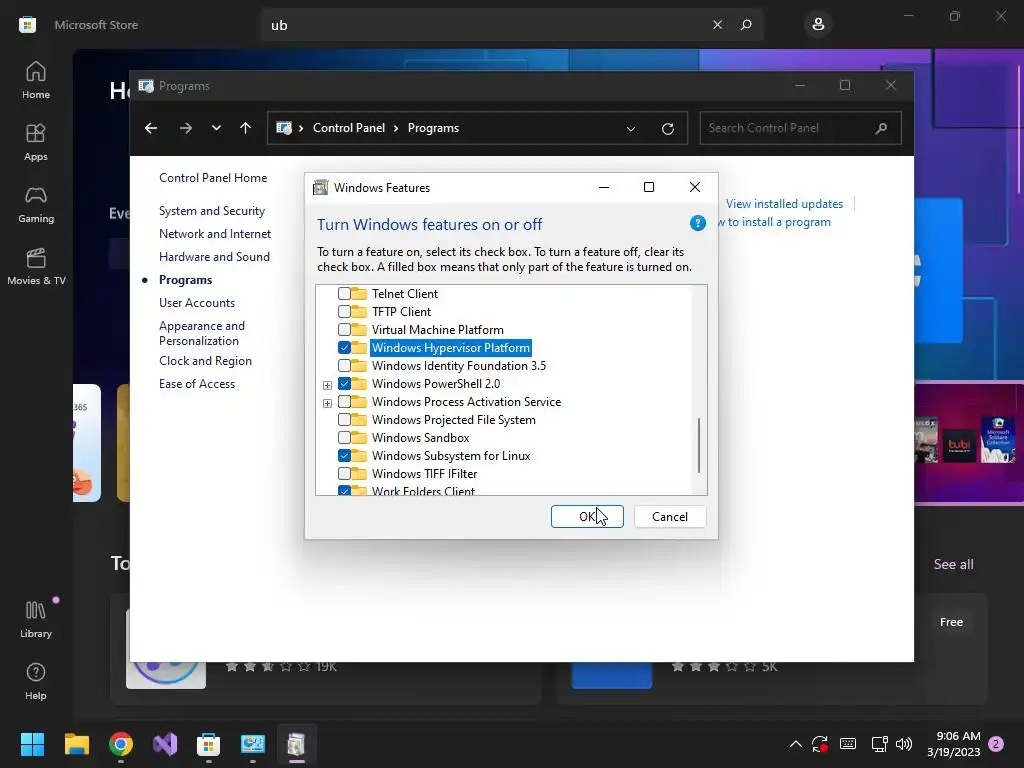The image size is (1024, 768).
Task: Click View installed updates link
Action: coord(784,204)
